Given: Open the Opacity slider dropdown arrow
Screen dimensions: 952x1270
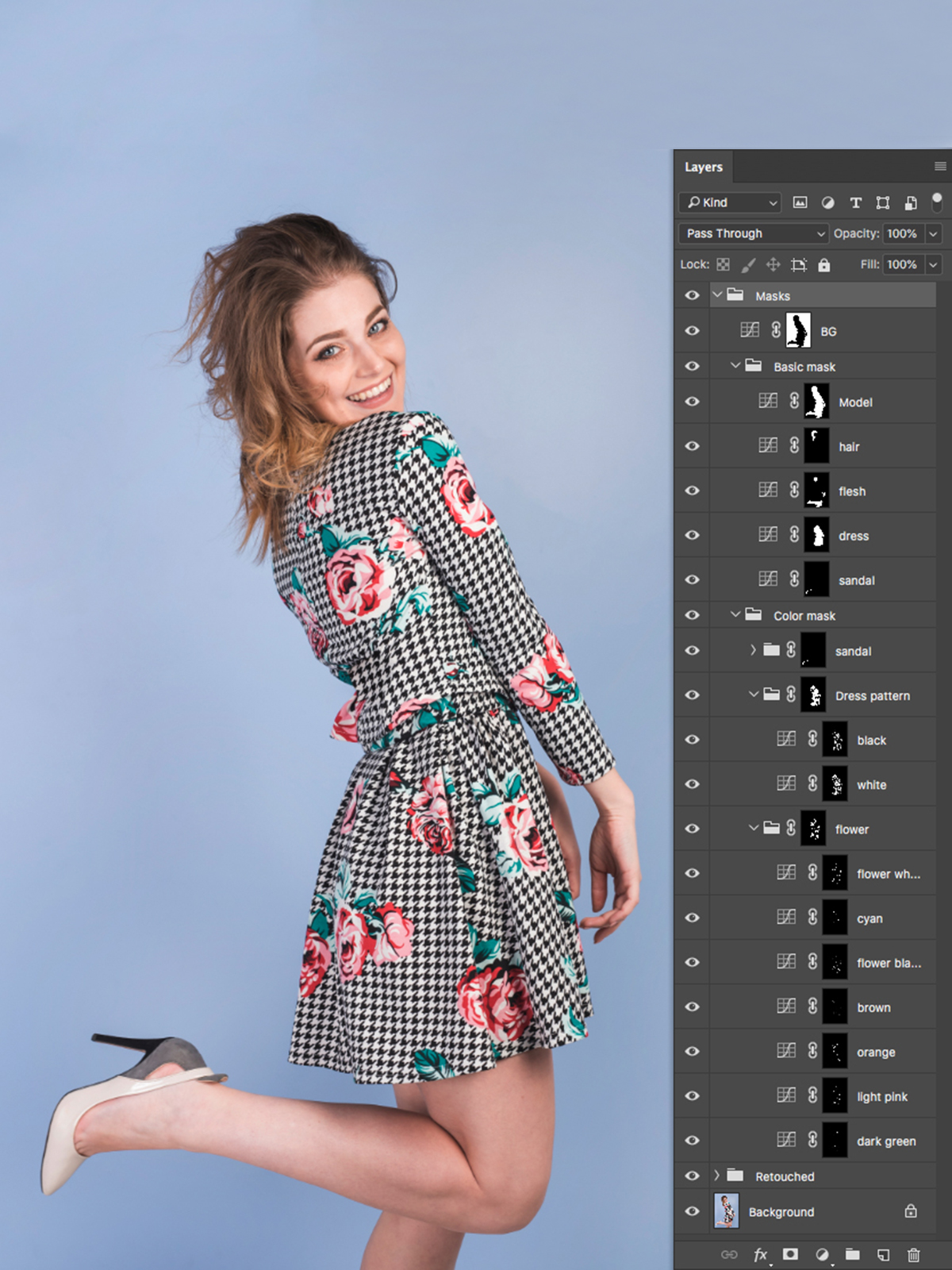Looking at the screenshot, I should [x=933, y=233].
